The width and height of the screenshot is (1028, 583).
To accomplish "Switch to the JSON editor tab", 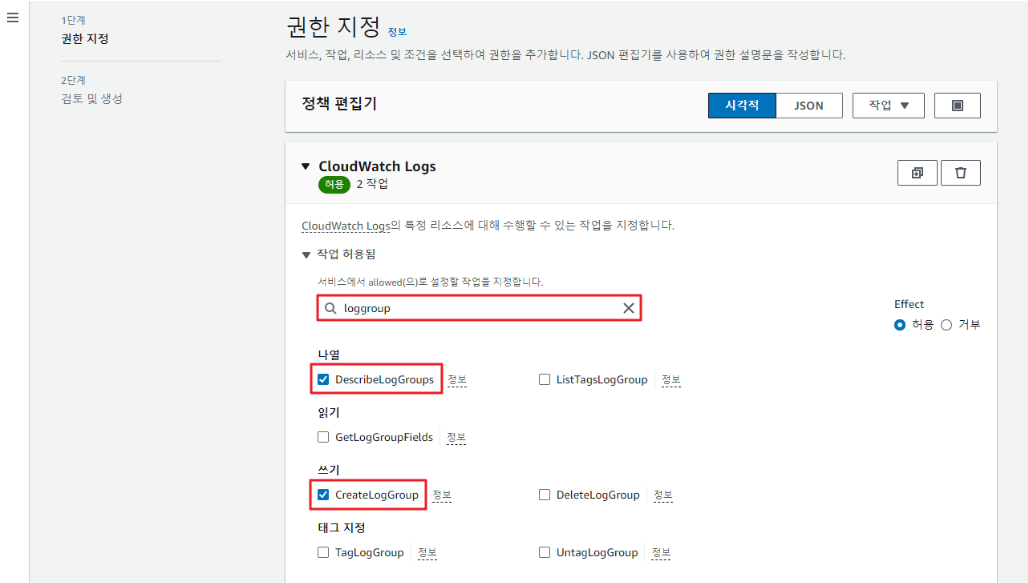I will (x=809, y=106).
